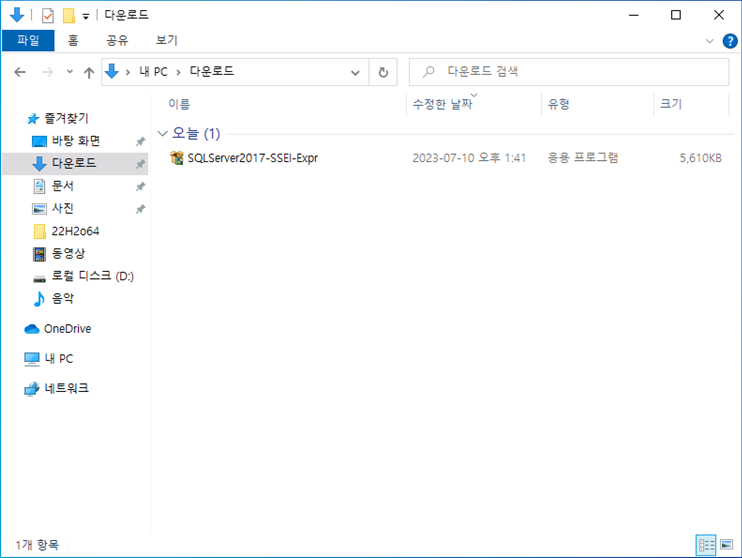Click the pin icon next to 문서
Screen dimensions: 742x558
tap(140, 187)
